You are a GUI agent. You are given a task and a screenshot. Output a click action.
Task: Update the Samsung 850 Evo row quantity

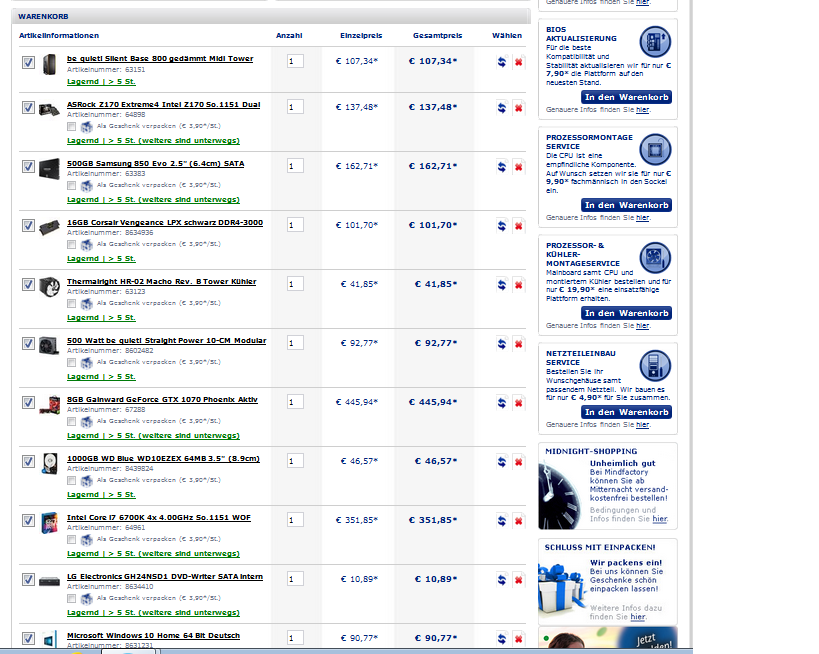coord(501,167)
